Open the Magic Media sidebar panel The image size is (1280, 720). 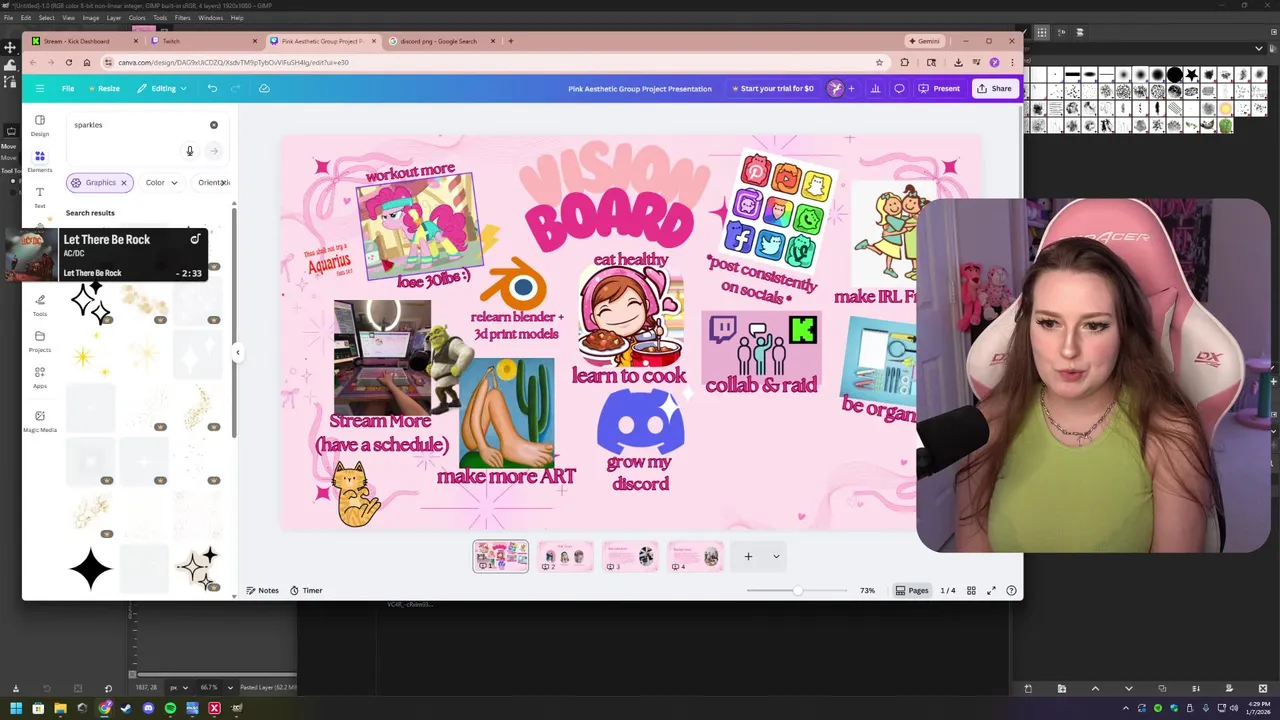(40, 421)
